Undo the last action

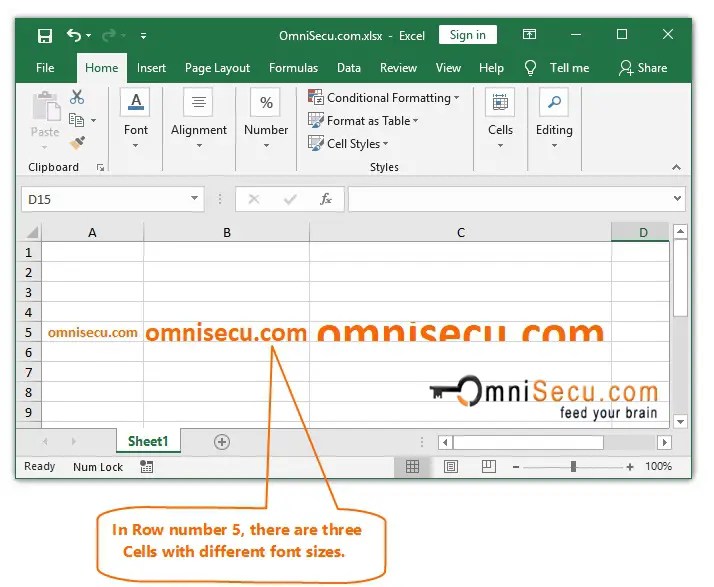[x=74, y=35]
